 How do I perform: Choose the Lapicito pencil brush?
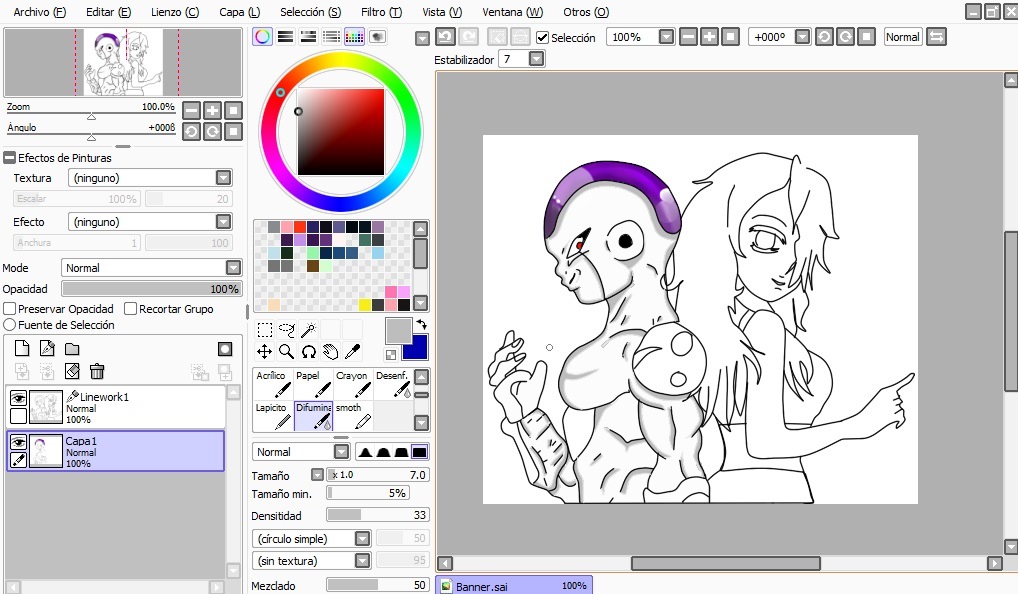click(273, 415)
